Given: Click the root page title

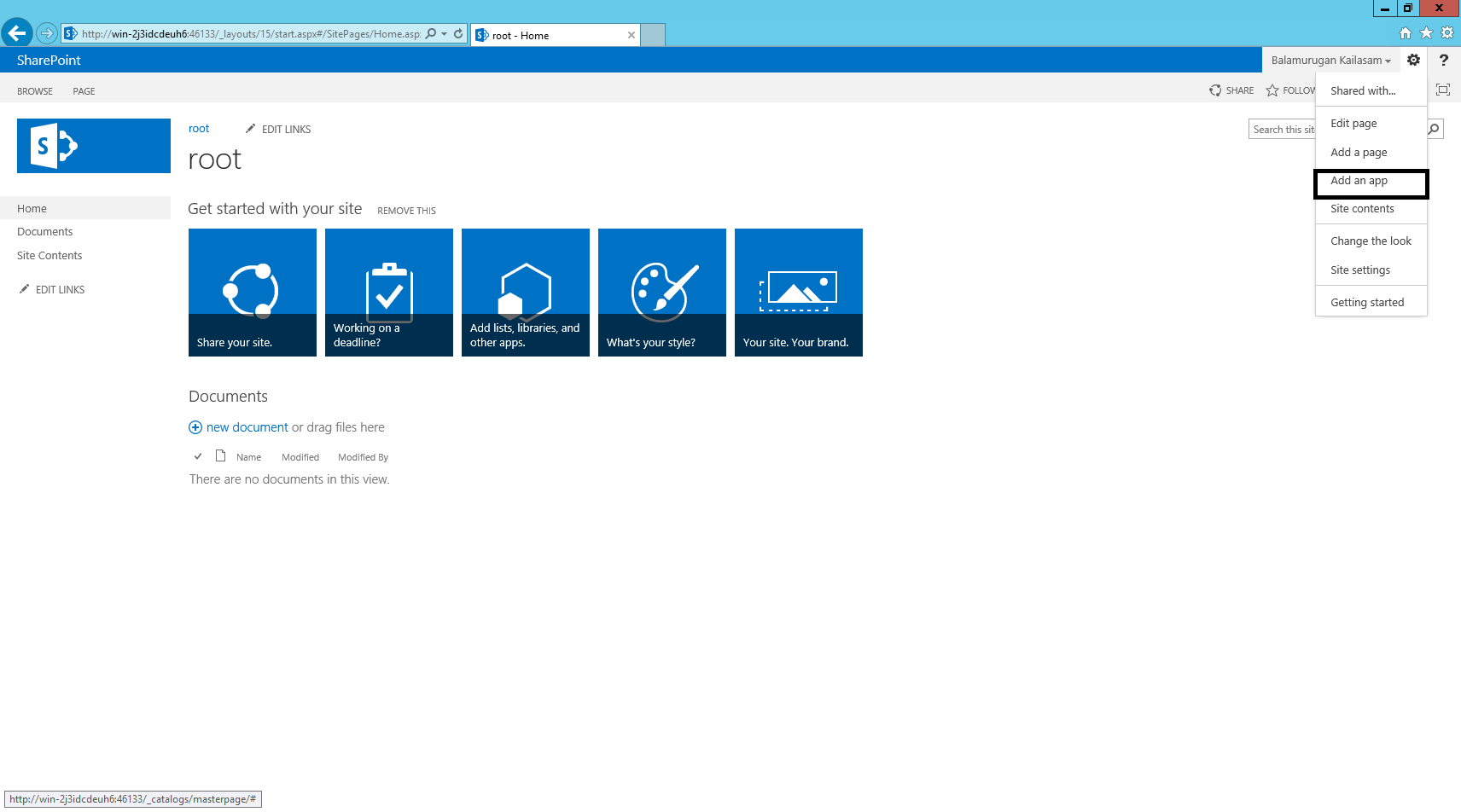Looking at the screenshot, I should point(214,159).
